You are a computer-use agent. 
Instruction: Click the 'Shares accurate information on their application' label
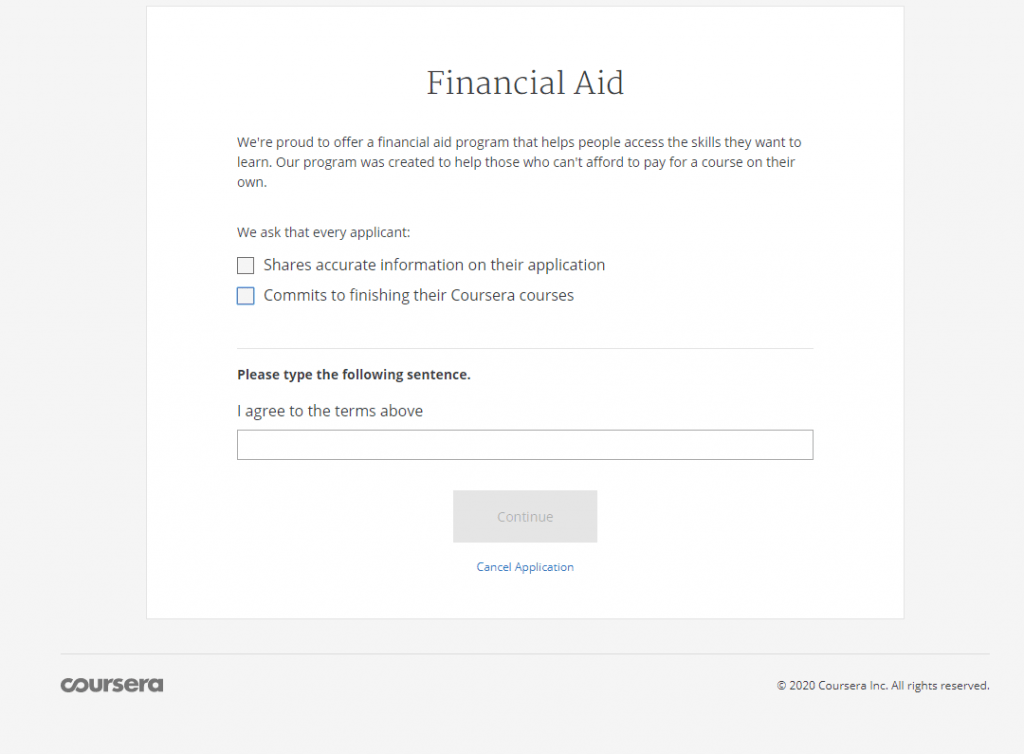pyautogui.click(x=434, y=265)
